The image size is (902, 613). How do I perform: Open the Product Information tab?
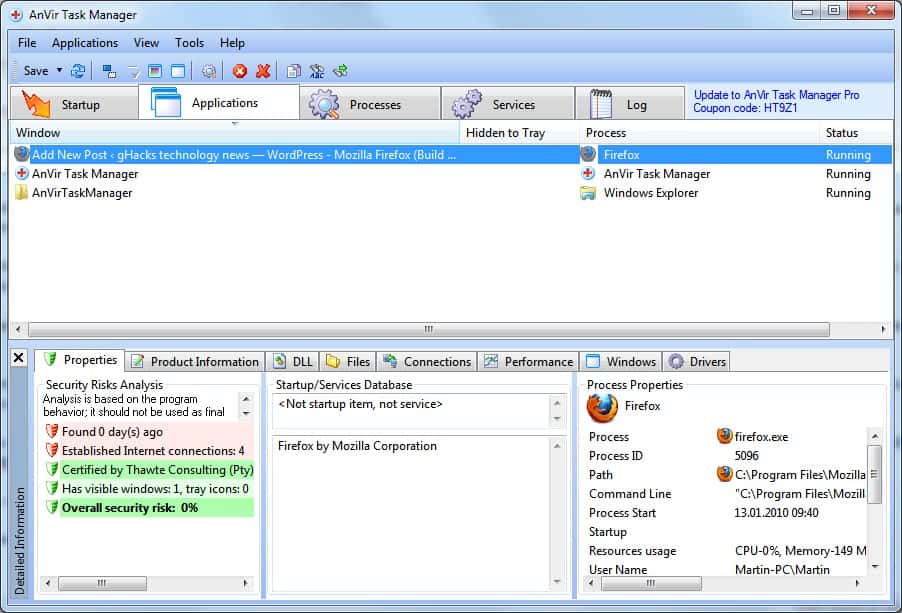tap(195, 361)
